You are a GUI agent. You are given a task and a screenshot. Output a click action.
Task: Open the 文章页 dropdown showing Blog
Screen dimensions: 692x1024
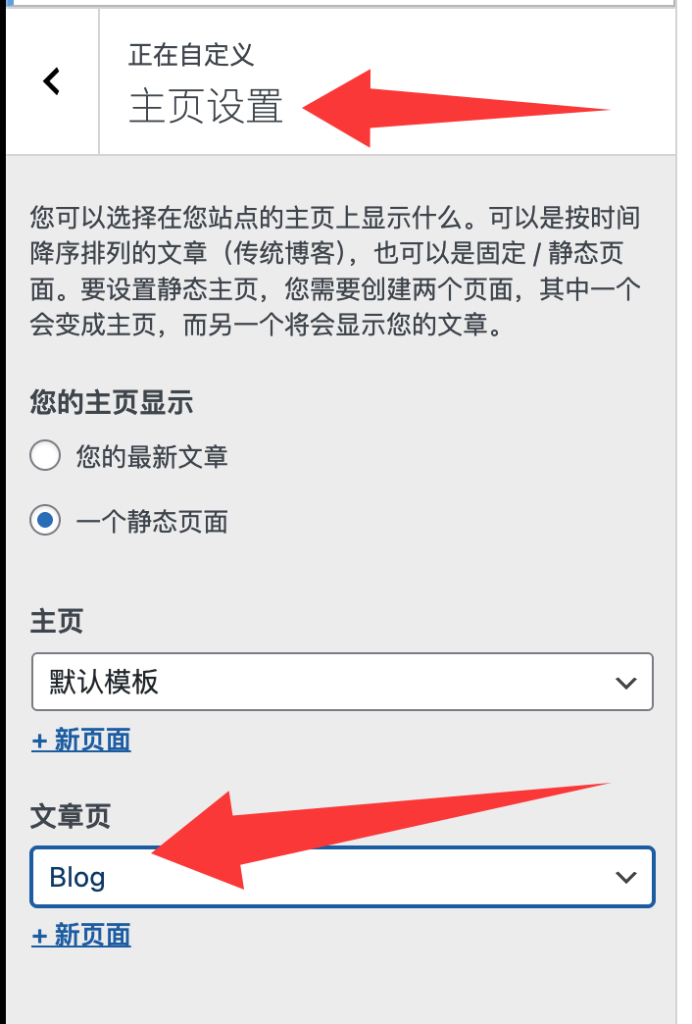pyautogui.click(x=342, y=877)
